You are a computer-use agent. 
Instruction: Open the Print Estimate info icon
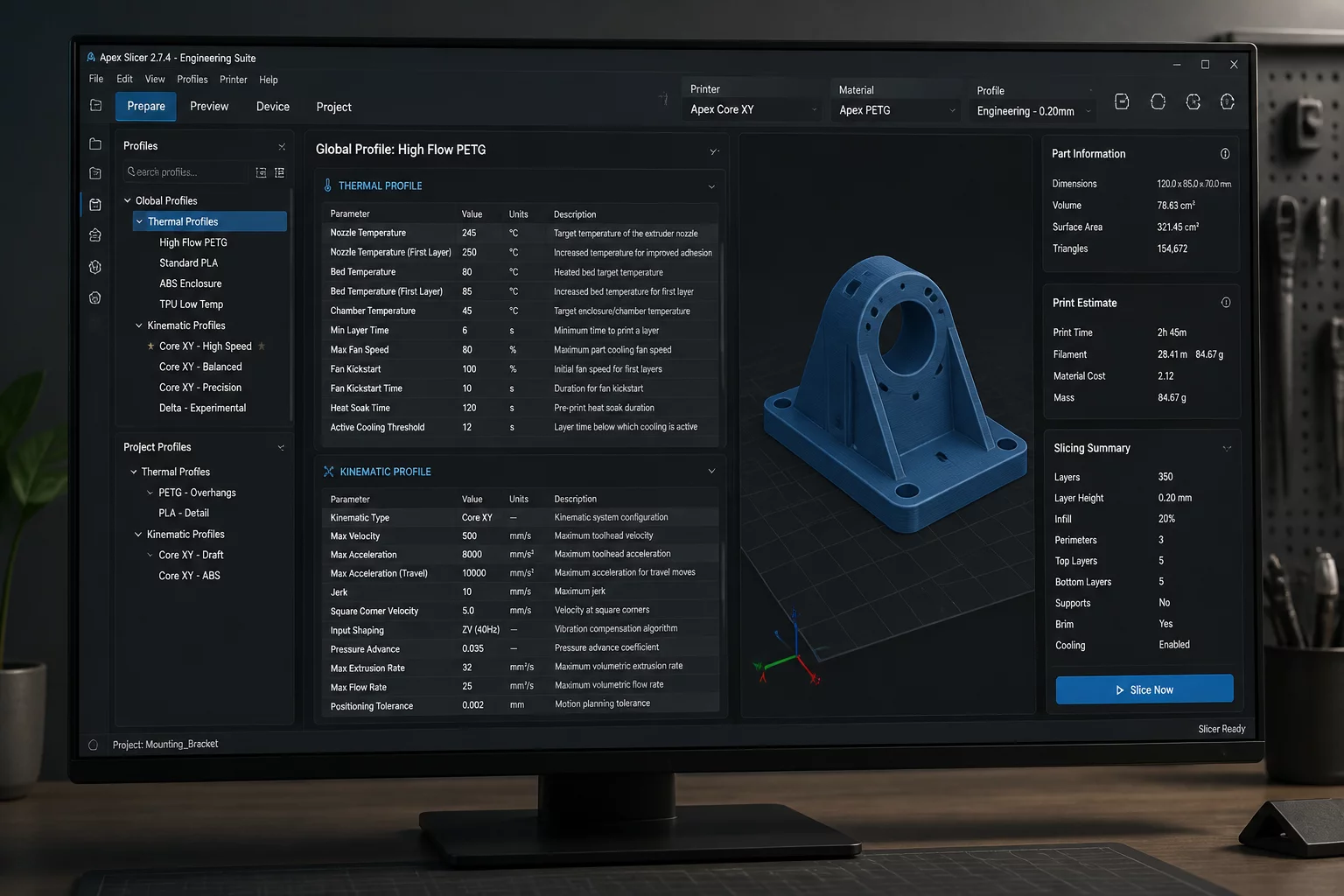(x=1226, y=303)
